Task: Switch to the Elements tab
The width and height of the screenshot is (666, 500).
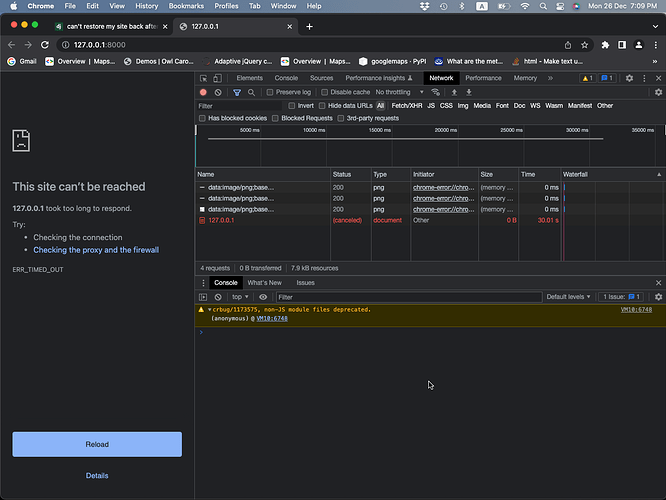Action: [249, 78]
